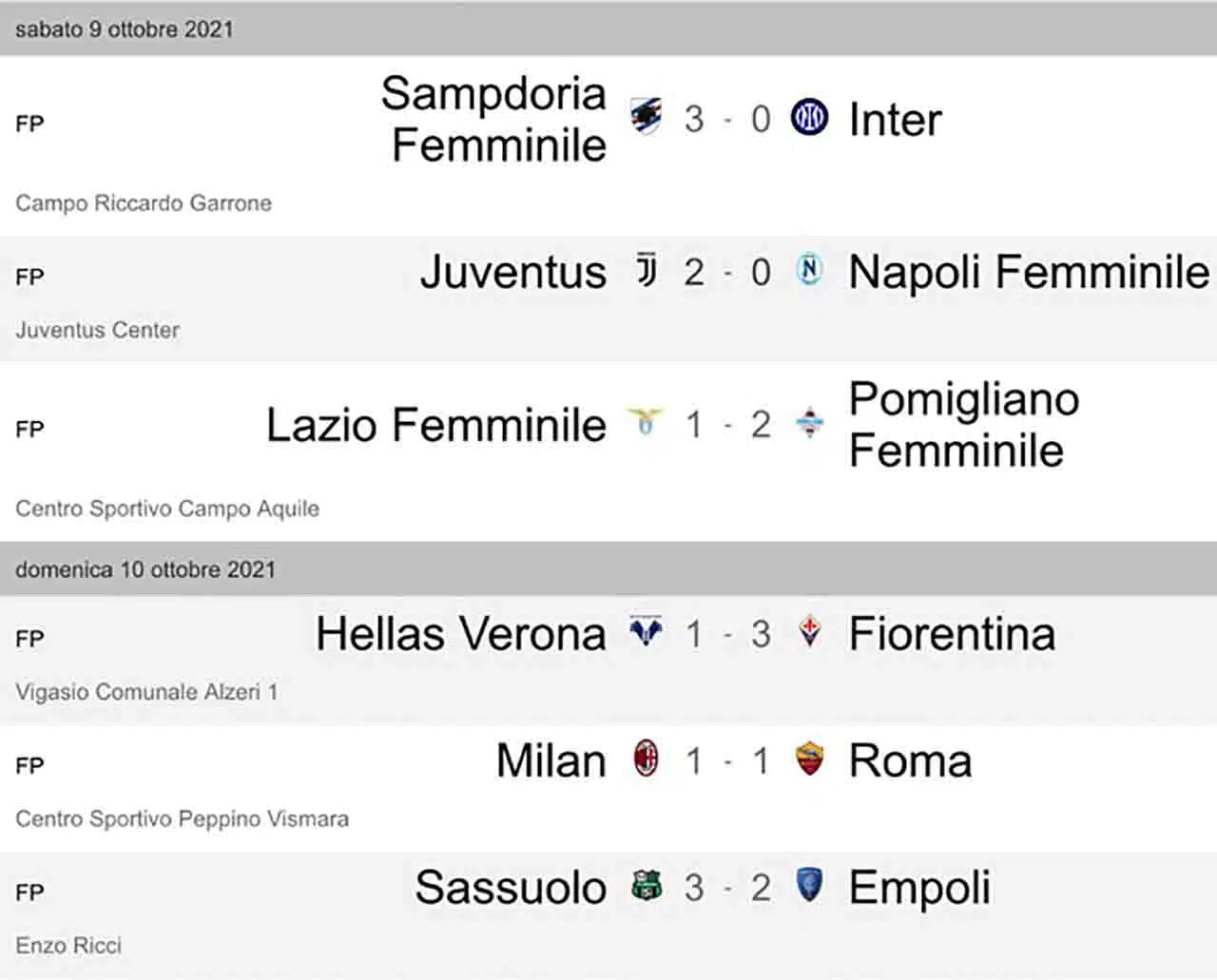1217x980 pixels.
Task: Open the Hellas Verona team name
Action: (x=461, y=634)
